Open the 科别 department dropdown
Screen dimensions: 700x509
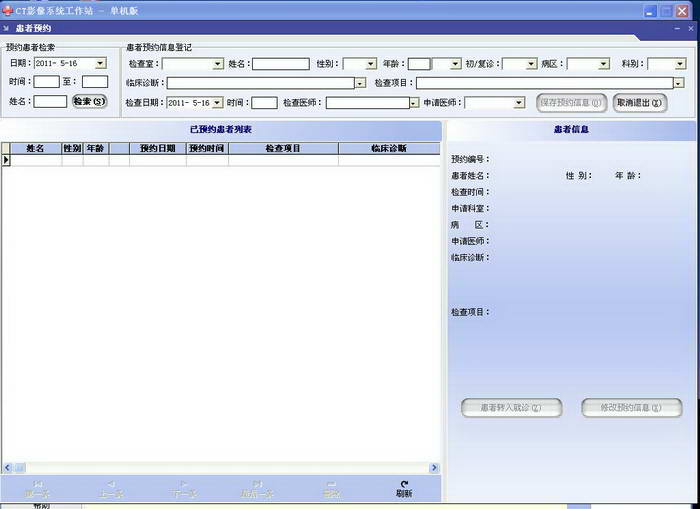coord(680,64)
